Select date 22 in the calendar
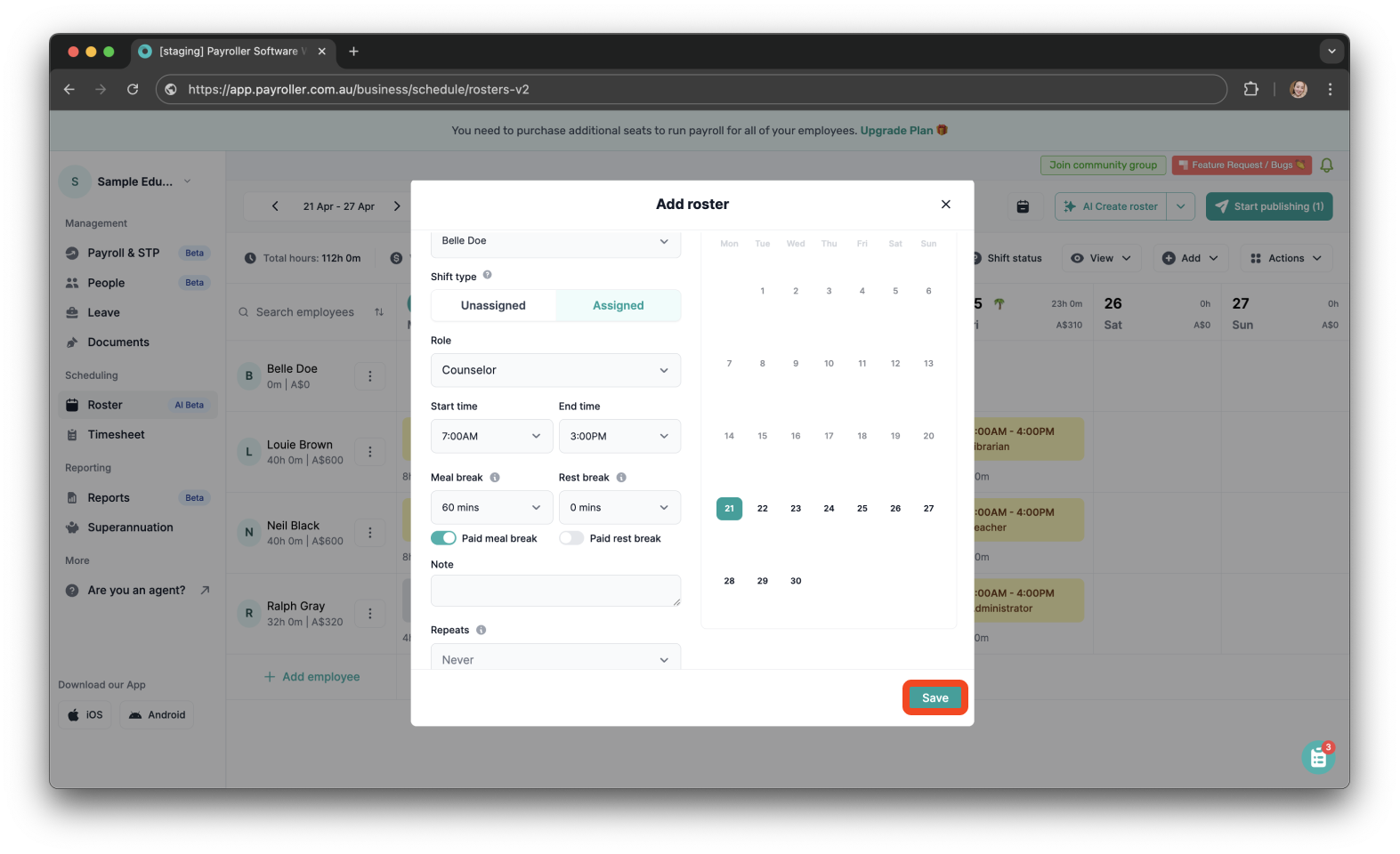The image size is (1400, 854). click(x=762, y=508)
